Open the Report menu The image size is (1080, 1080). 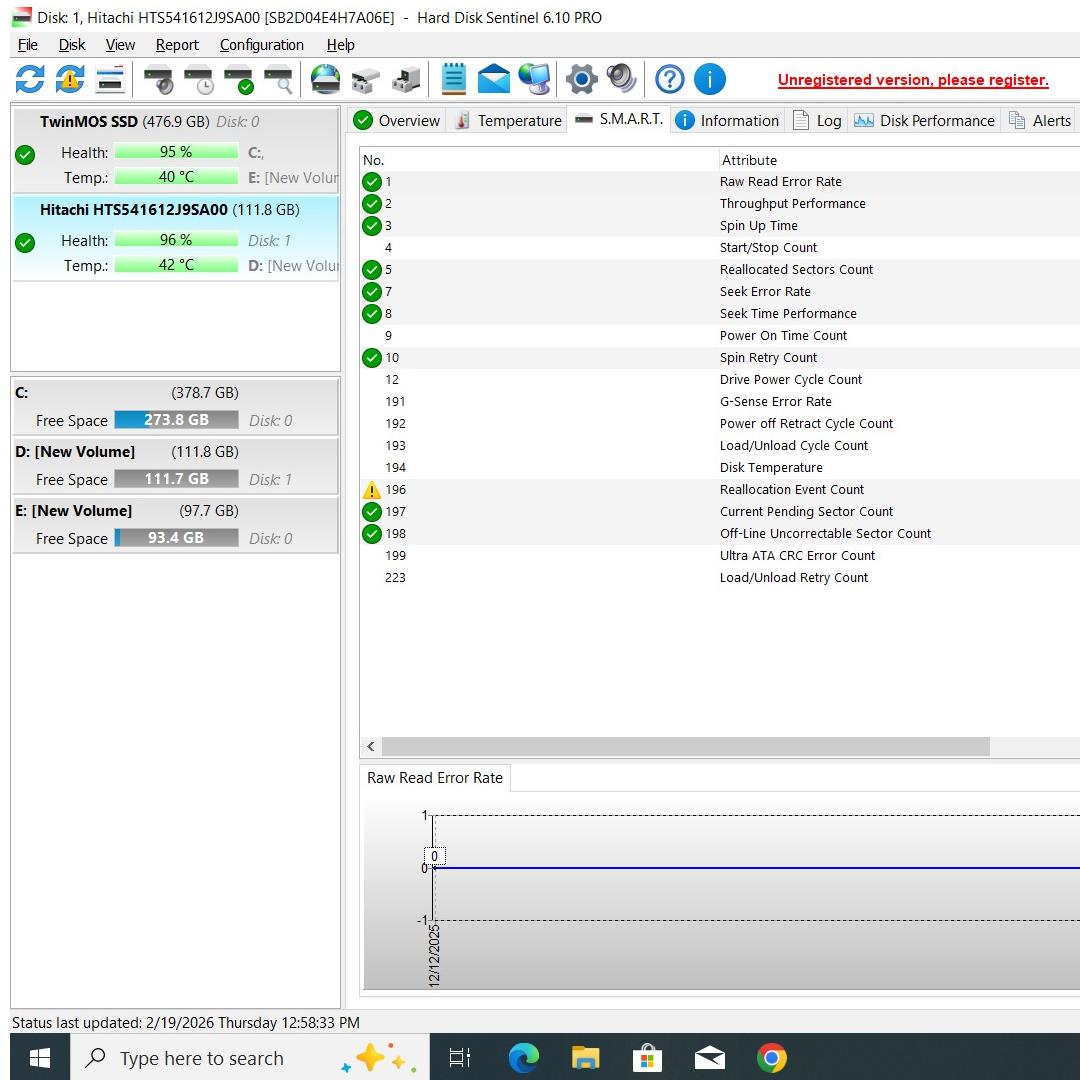[177, 45]
